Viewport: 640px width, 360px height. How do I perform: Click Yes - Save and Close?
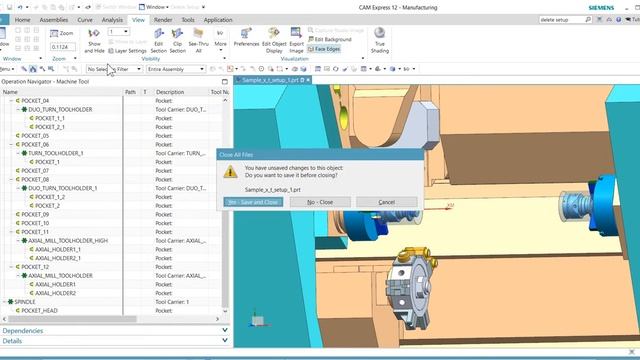(253, 202)
